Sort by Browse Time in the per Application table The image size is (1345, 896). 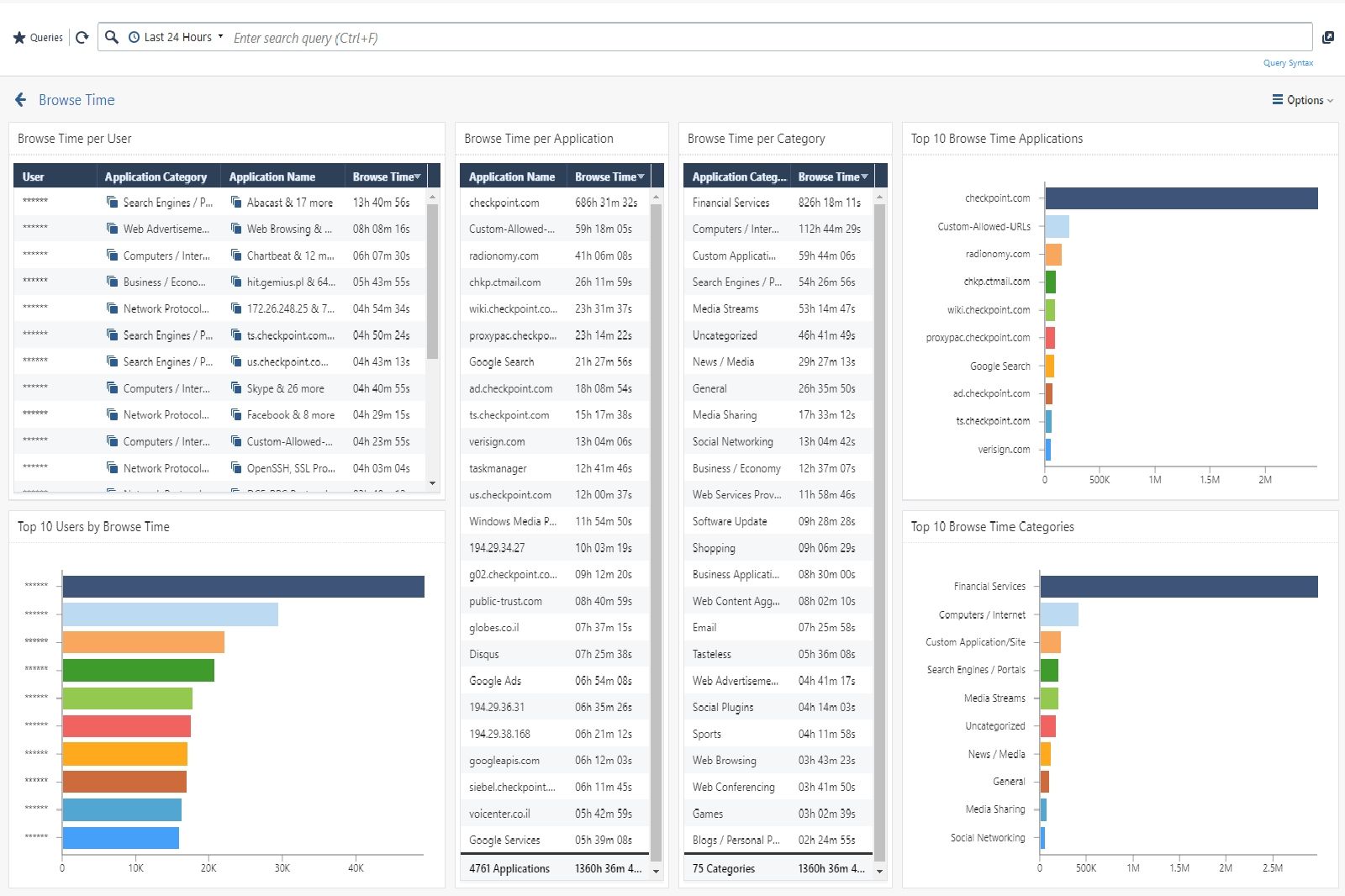[609, 177]
